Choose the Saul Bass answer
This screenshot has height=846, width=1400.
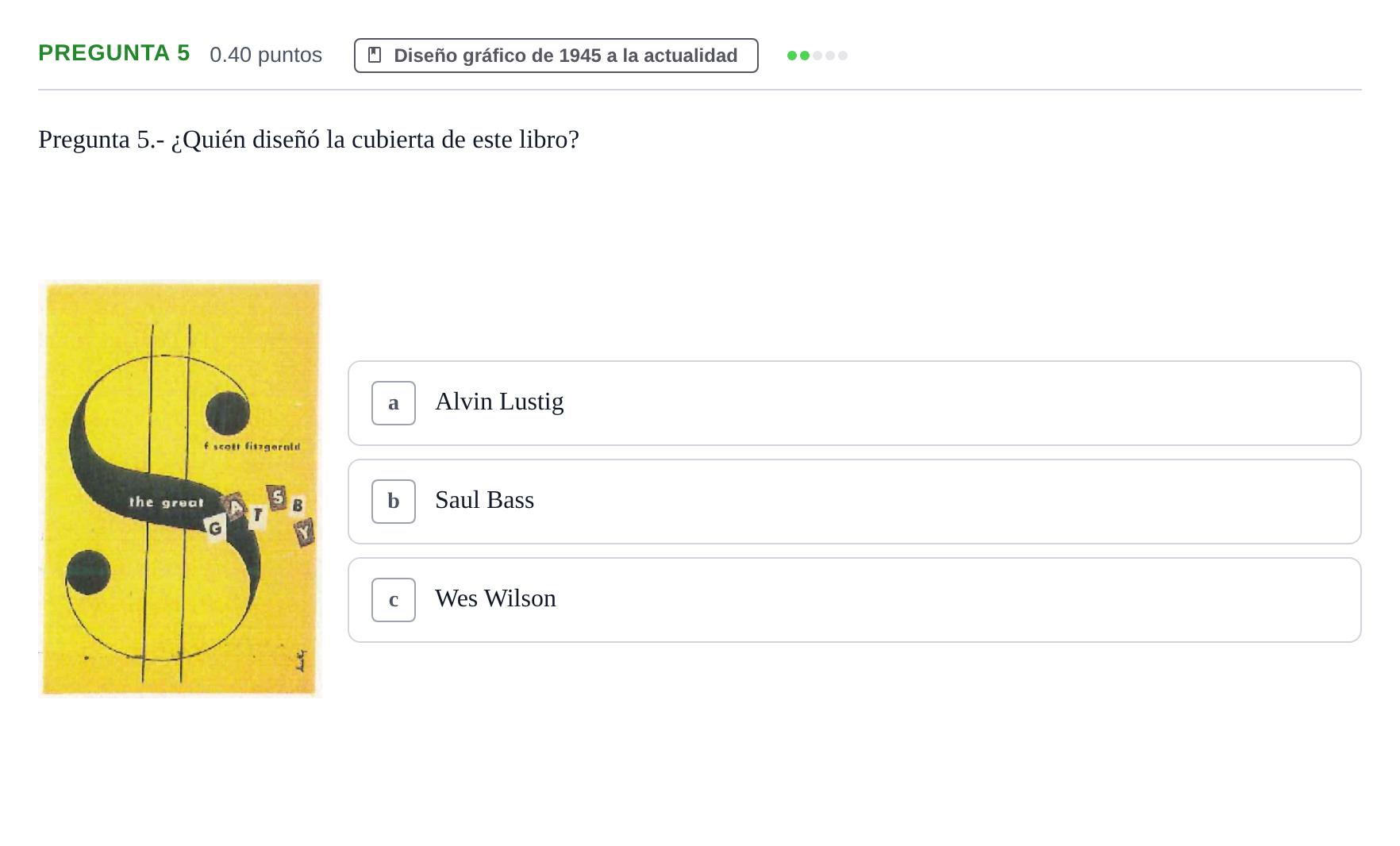[855, 502]
